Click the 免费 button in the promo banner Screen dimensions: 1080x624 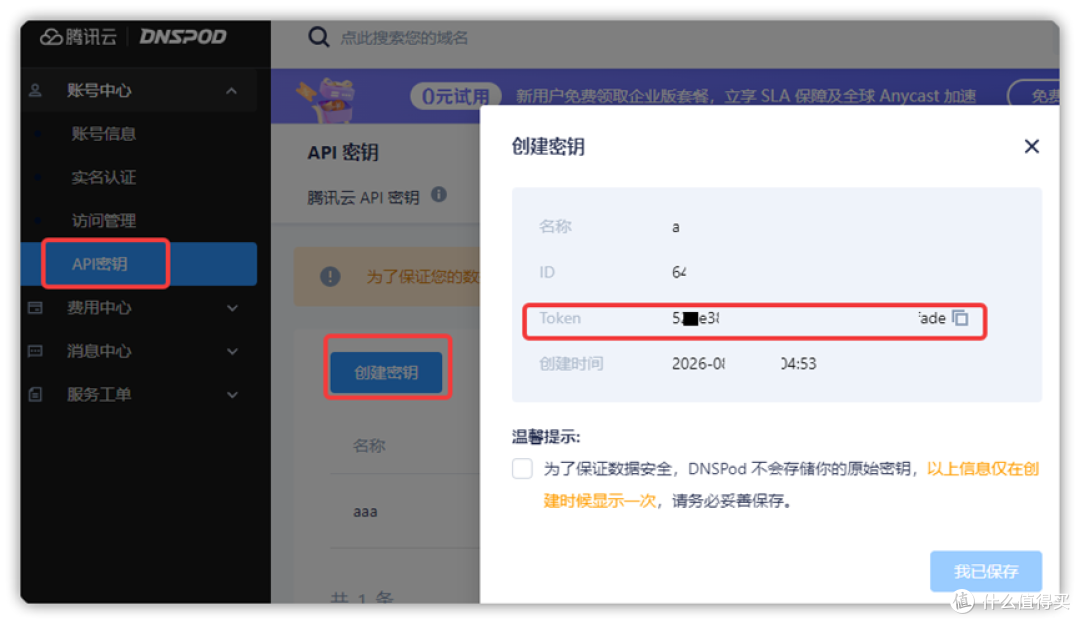[x=1035, y=96]
